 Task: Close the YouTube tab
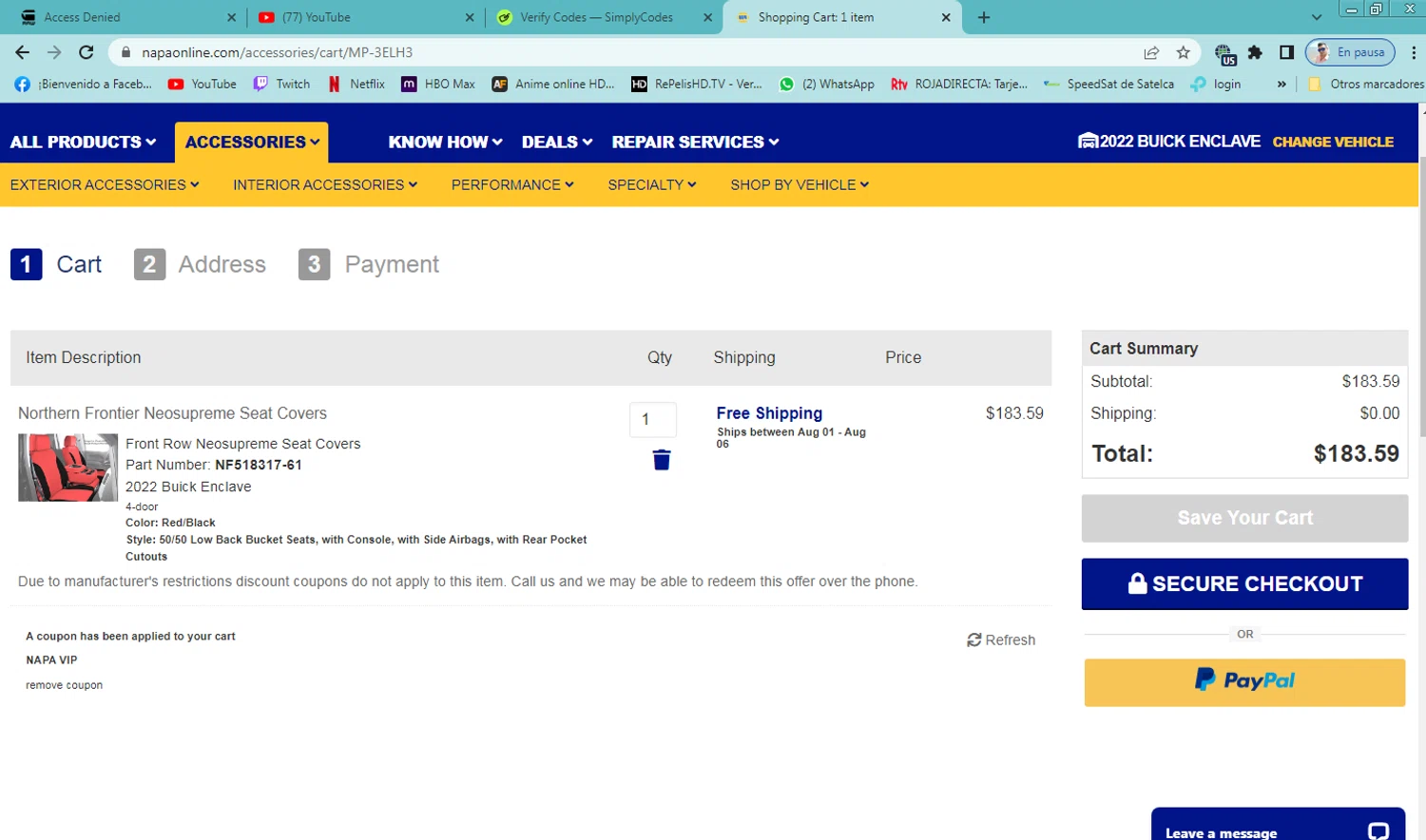(x=470, y=17)
